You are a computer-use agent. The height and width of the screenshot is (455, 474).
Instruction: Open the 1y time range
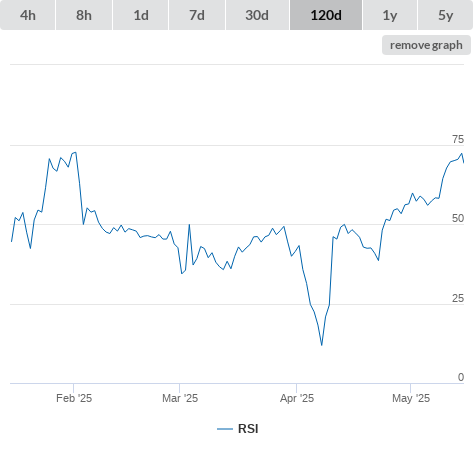pos(390,15)
